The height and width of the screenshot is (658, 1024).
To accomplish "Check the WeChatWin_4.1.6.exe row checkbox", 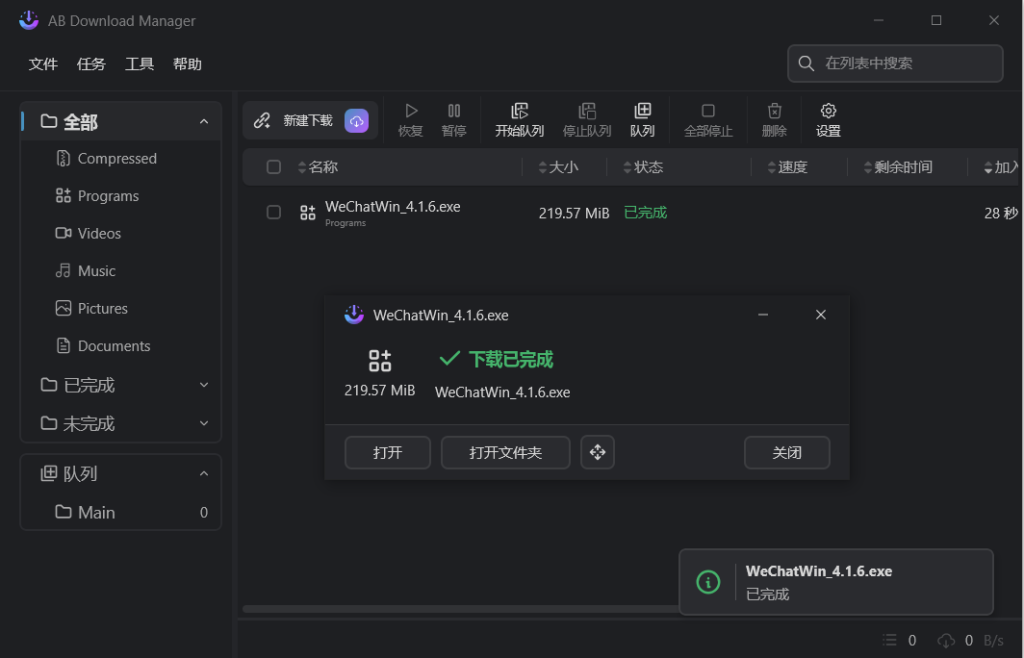I will pos(274,212).
